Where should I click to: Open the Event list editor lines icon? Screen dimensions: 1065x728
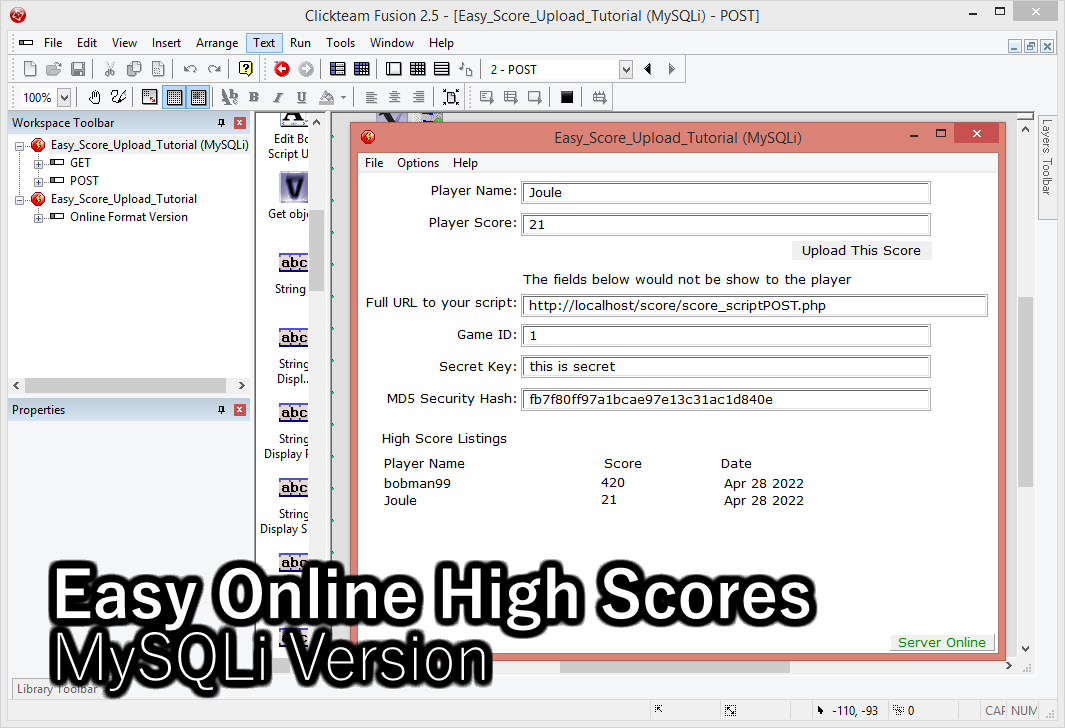(x=441, y=69)
